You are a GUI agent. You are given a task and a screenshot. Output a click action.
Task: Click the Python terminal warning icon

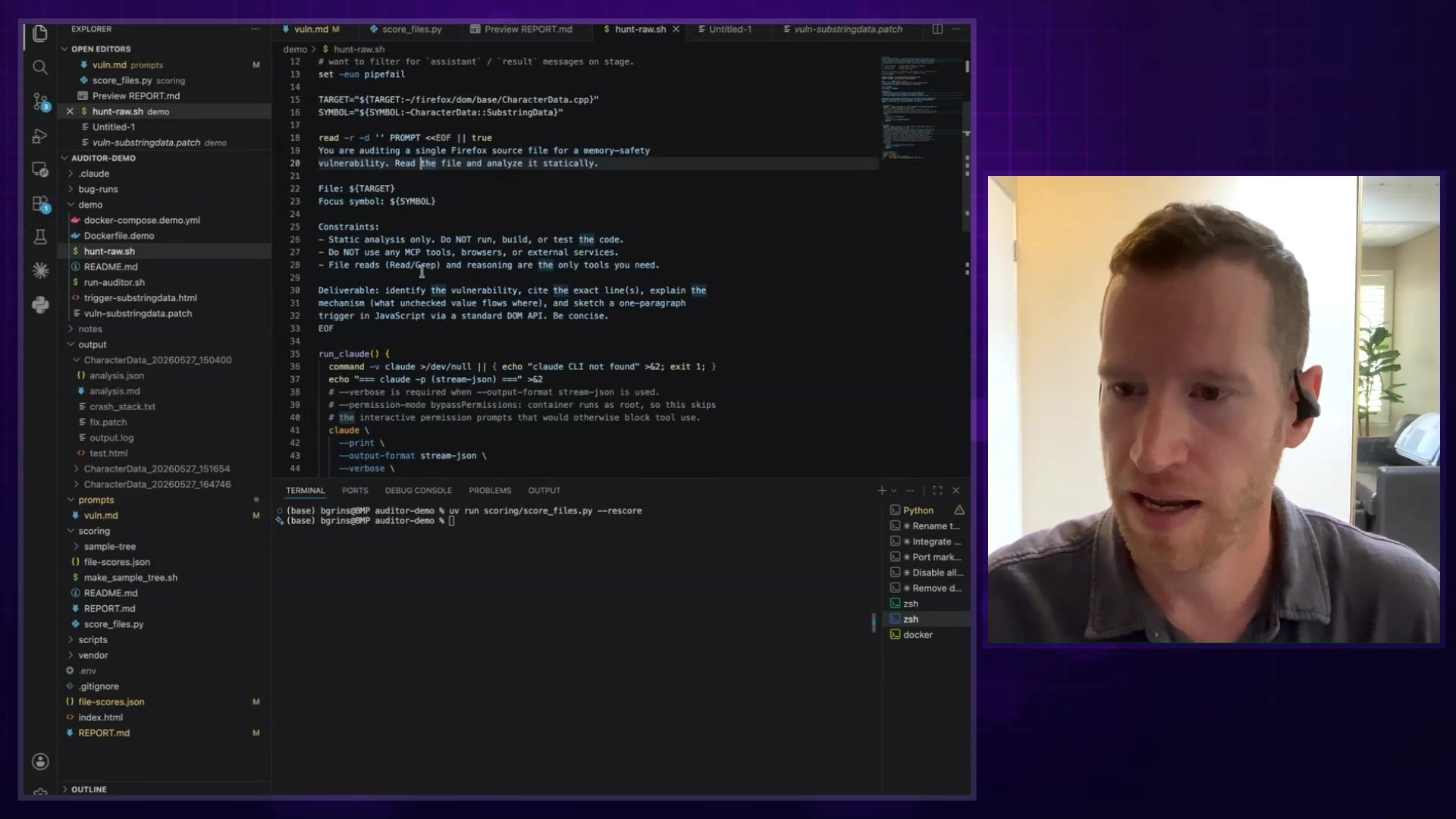959,510
